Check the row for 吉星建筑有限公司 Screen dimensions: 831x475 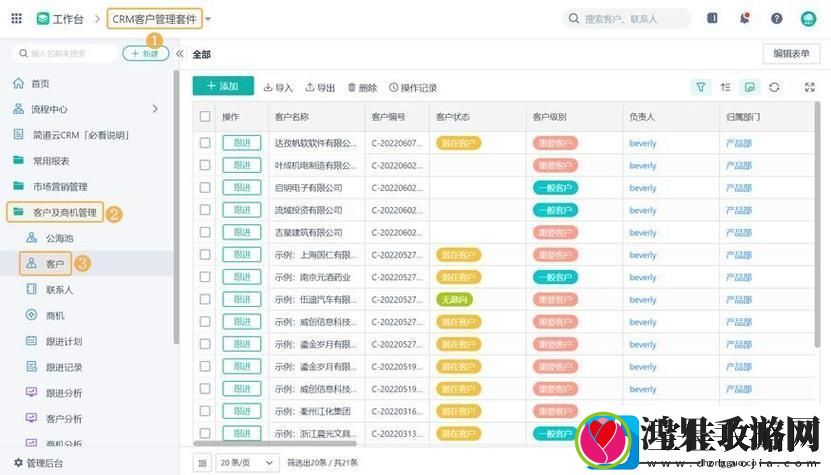pos(205,232)
